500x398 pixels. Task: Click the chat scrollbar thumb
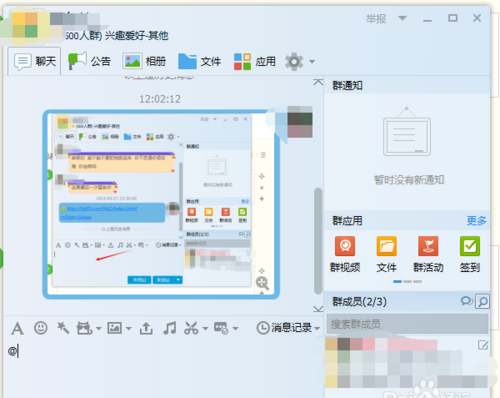318,241
